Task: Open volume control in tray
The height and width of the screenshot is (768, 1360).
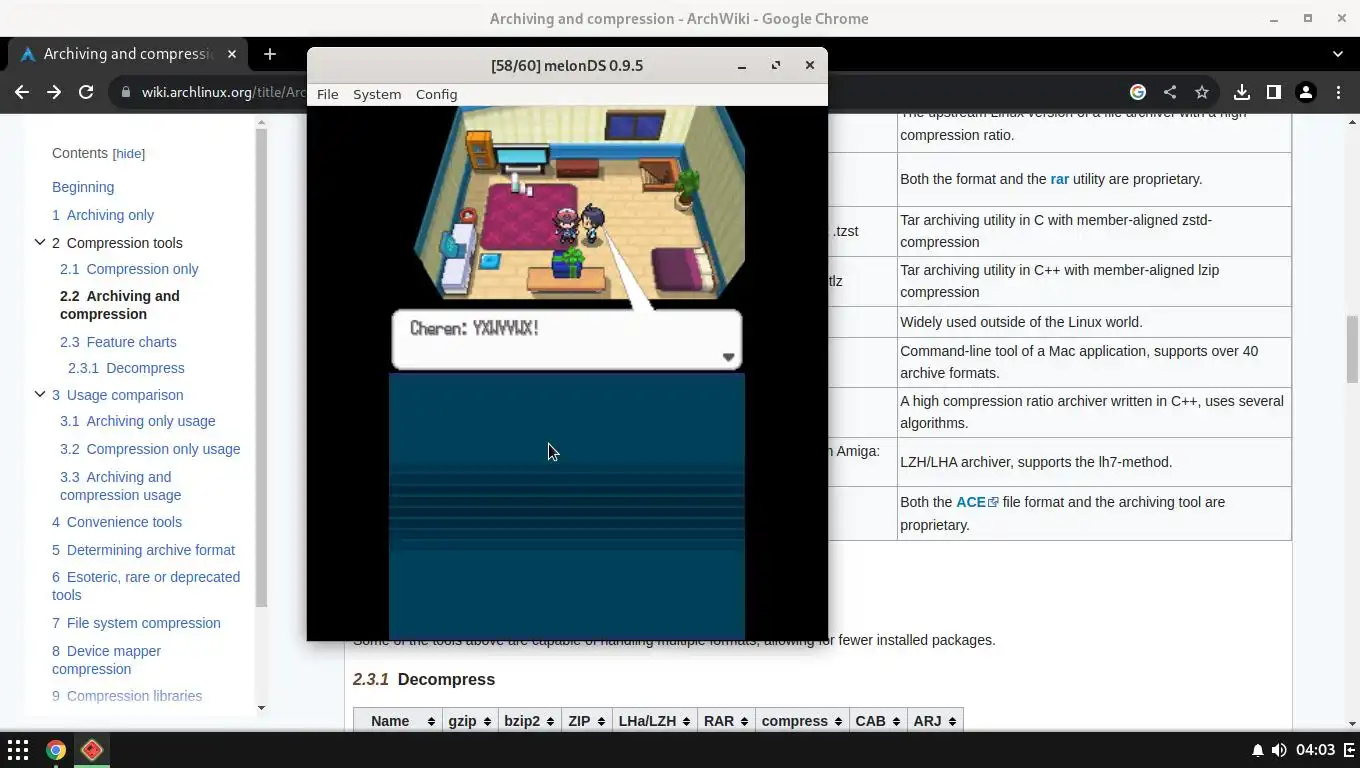Action: point(1279,750)
